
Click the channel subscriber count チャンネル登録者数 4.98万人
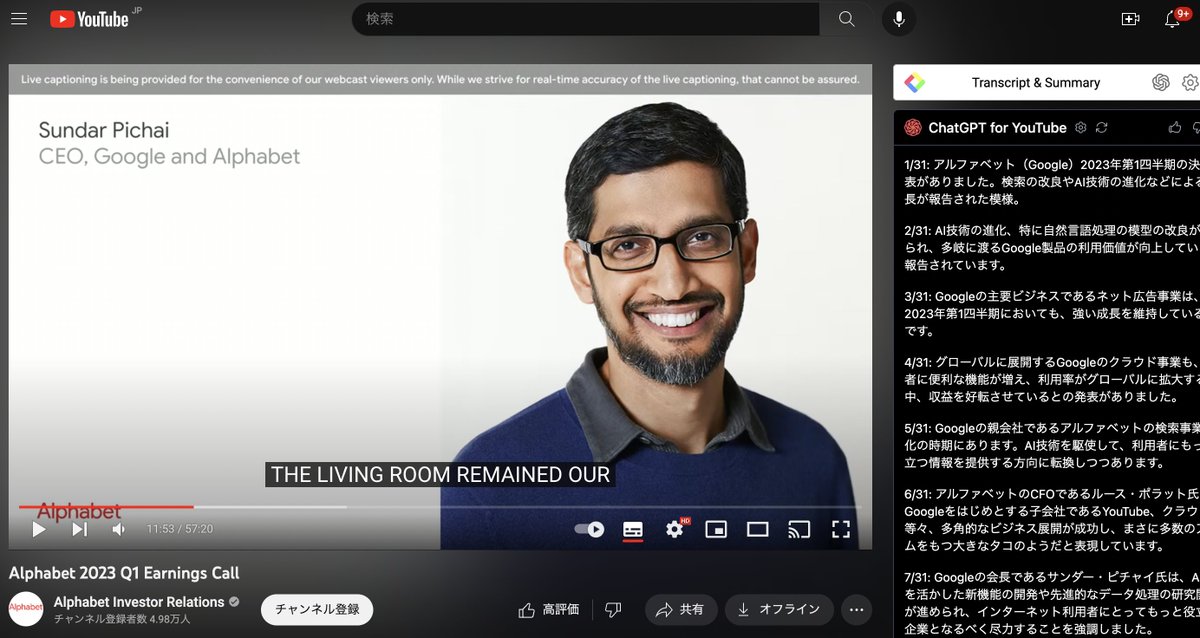pos(121,619)
